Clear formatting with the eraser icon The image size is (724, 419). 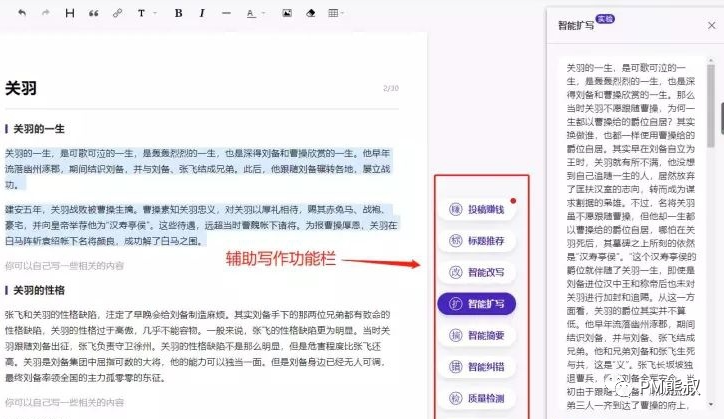pyautogui.click(x=311, y=13)
